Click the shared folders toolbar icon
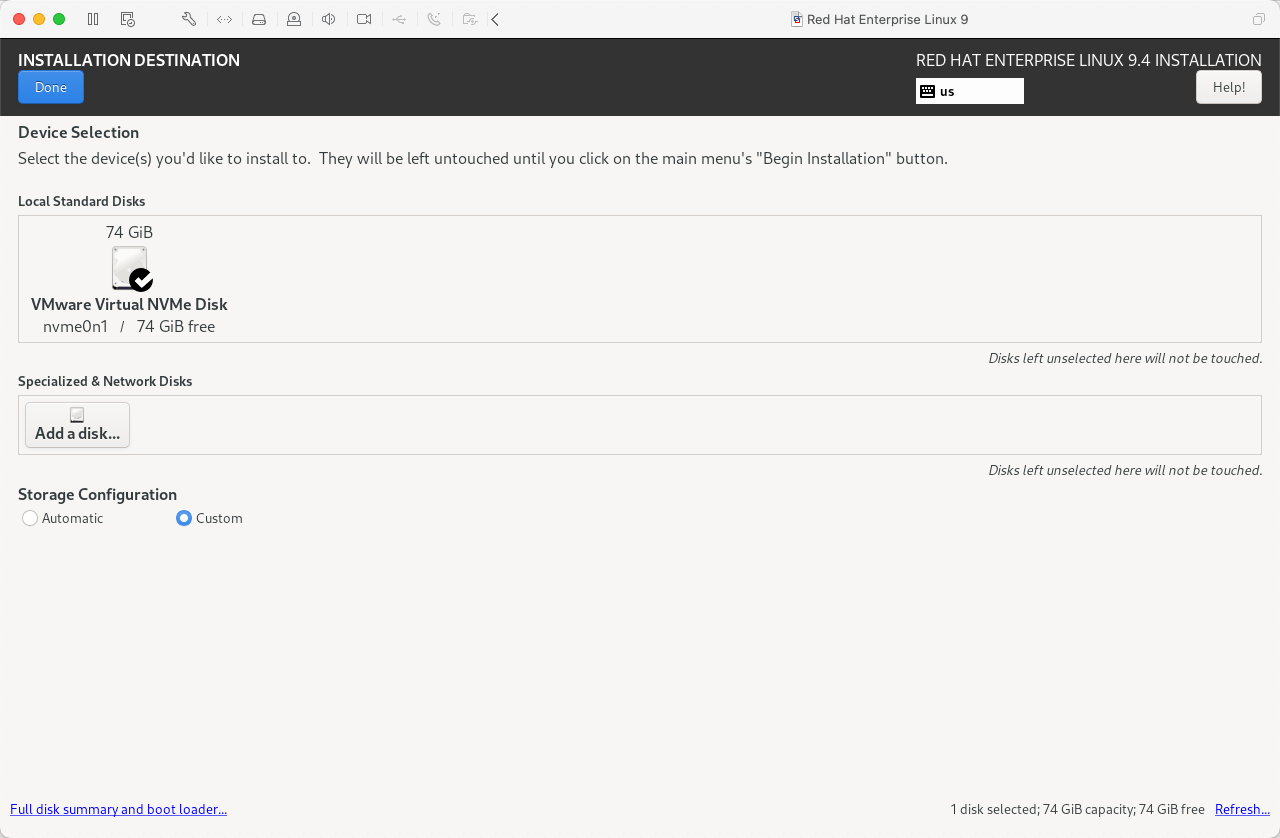1280x838 pixels. [x=469, y=19]
